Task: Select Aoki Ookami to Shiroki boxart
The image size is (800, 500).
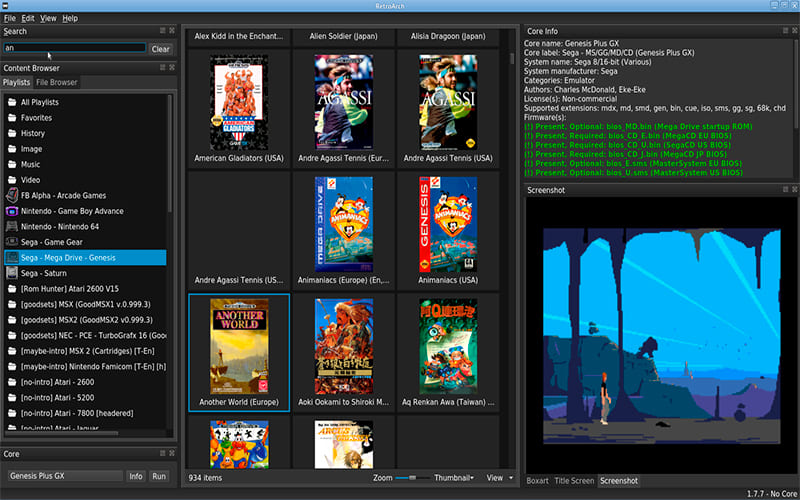Action: tap(343, 346)
